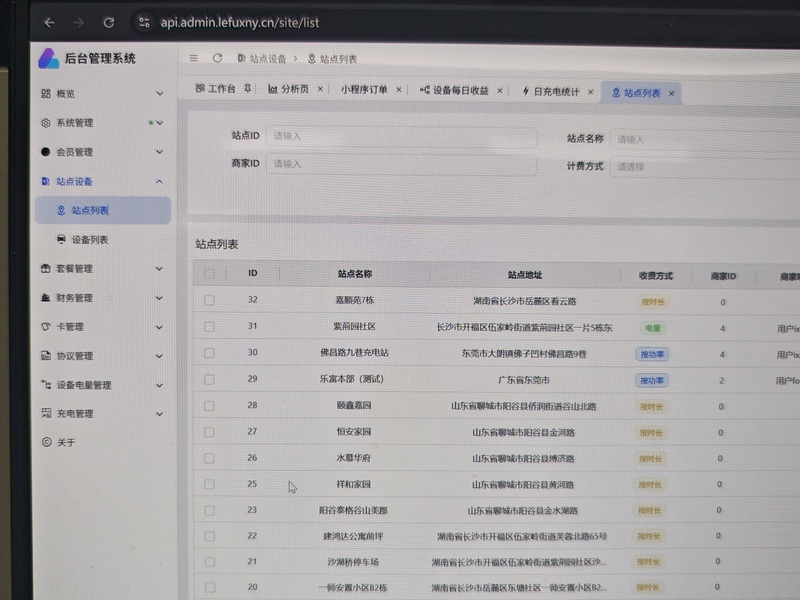The image size is (800, 600).
Task: Click the 协议管理 sidebar icon
Action: coord(45,356)
